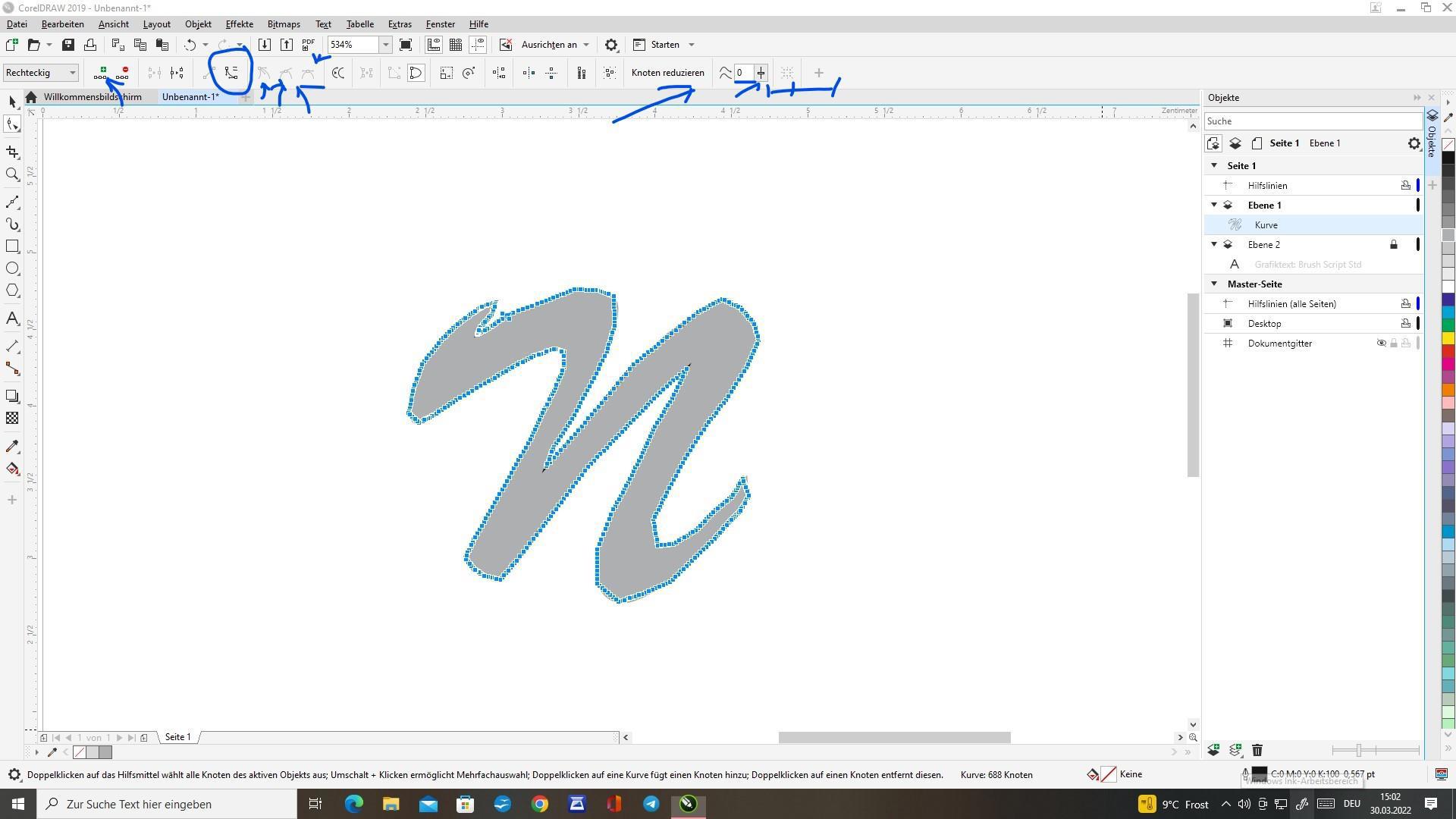This screenshot has width=1456, height=819.
Task: Open the Effekte menu
Action: tap(239, 24)
